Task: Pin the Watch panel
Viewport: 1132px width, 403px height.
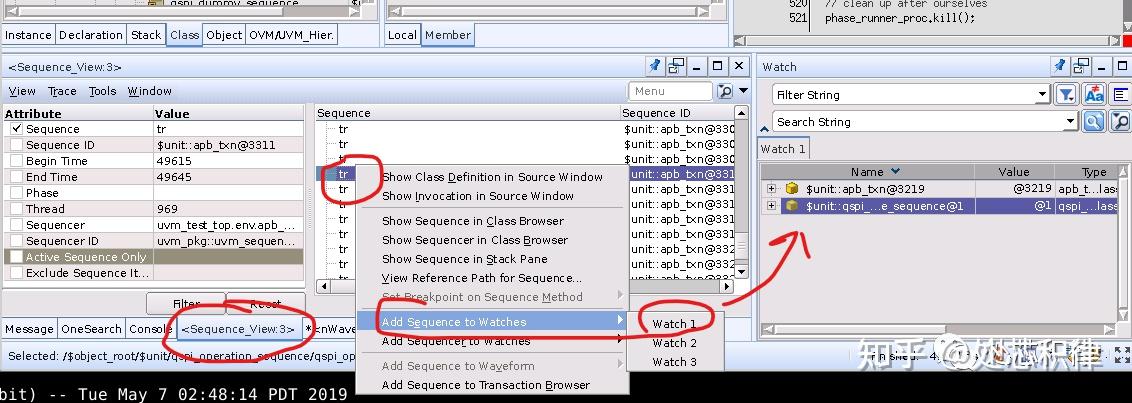Action: 1059,66
